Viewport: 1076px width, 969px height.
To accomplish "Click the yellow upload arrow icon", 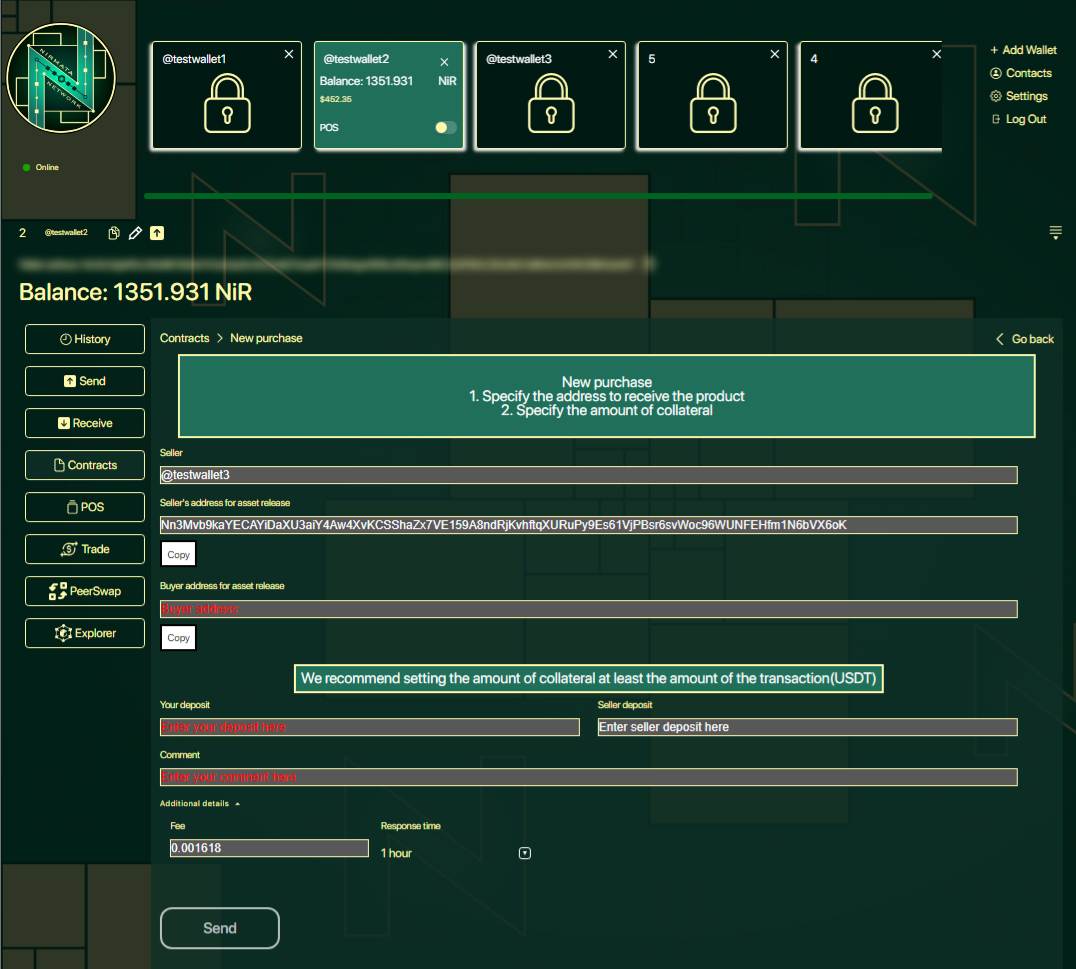I will [157, 233].
